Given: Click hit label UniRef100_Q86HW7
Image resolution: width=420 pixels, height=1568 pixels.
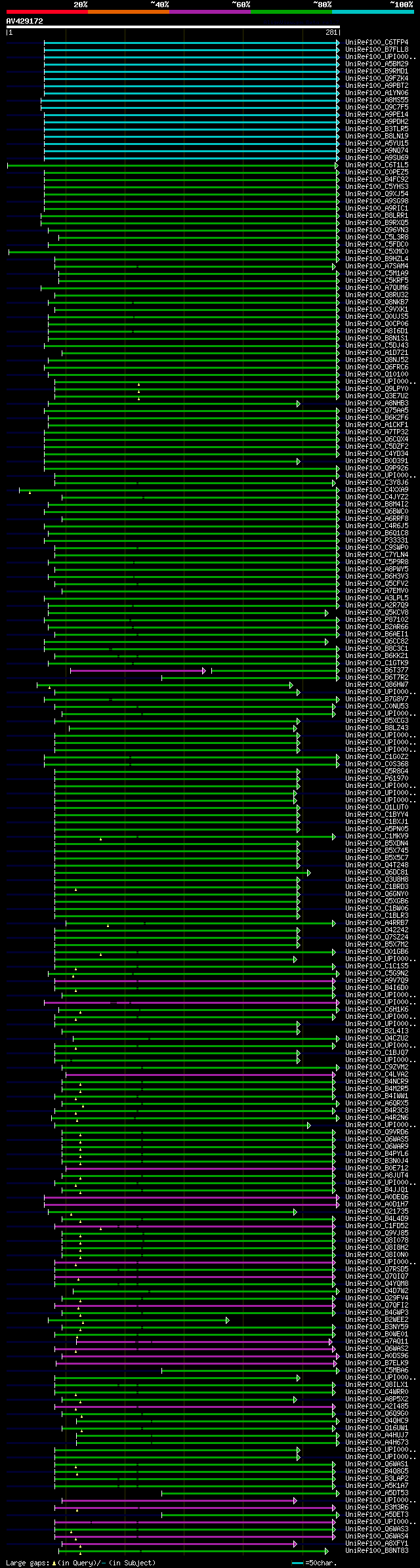Looking at the screenshot, I should click(x=377, y=685).
